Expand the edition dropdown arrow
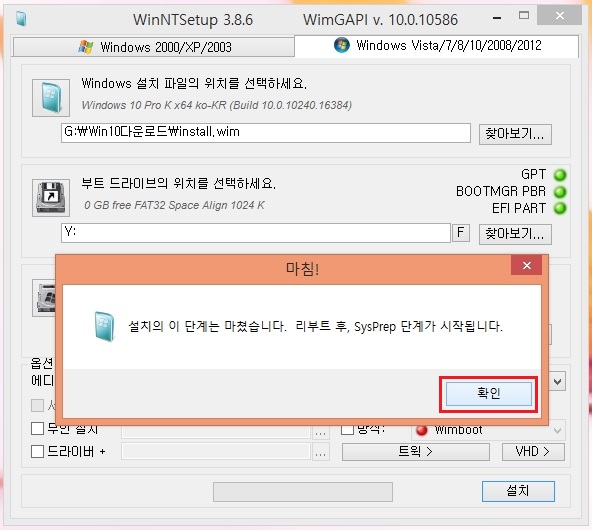Screen dimensions: 592x530 click(x=557, y=382)
